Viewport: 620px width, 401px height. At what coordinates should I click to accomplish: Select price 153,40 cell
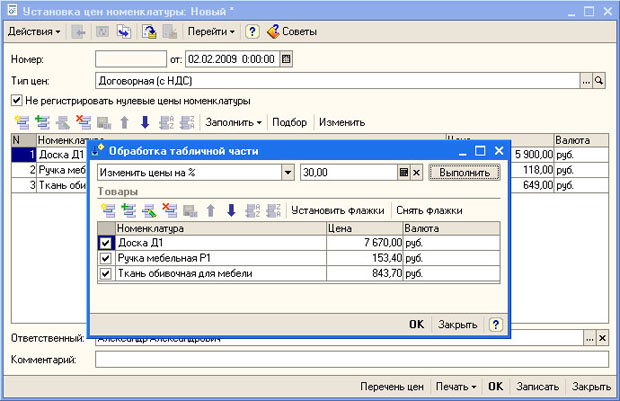[365, 258]
